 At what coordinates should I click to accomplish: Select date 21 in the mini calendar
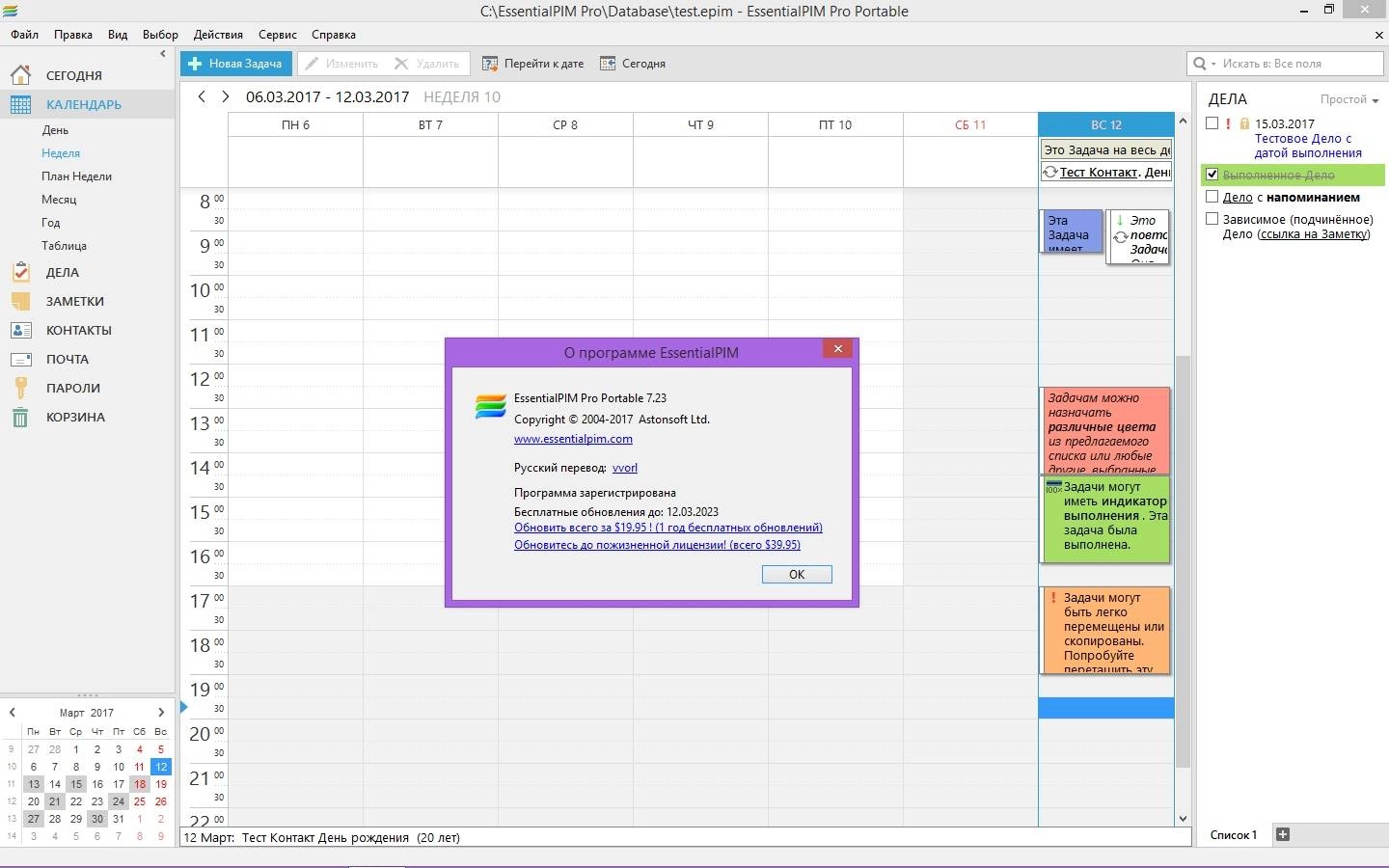tap(55, 801)
